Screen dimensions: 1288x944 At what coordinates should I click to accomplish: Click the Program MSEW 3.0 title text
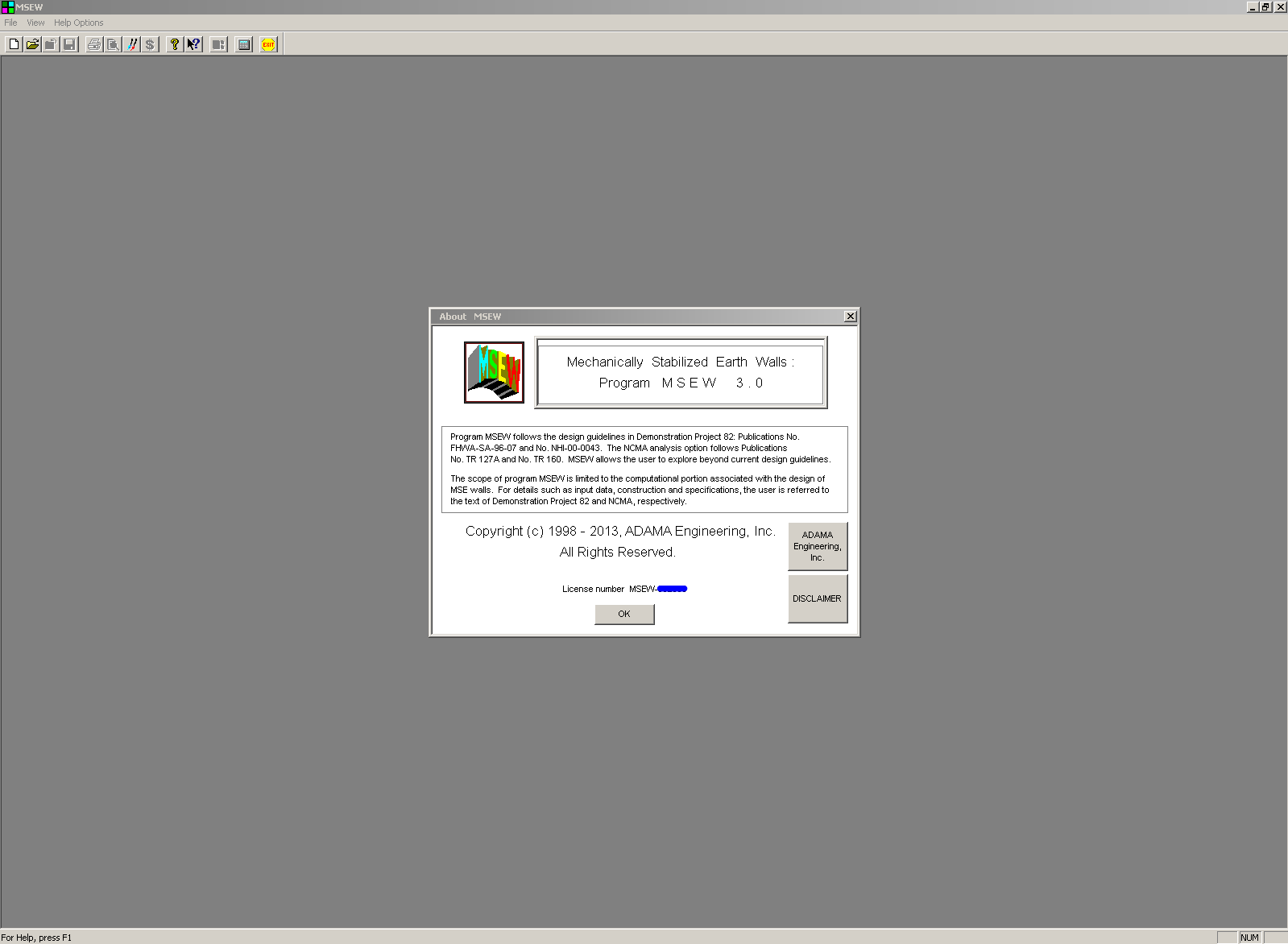click(x=681, y=383)
